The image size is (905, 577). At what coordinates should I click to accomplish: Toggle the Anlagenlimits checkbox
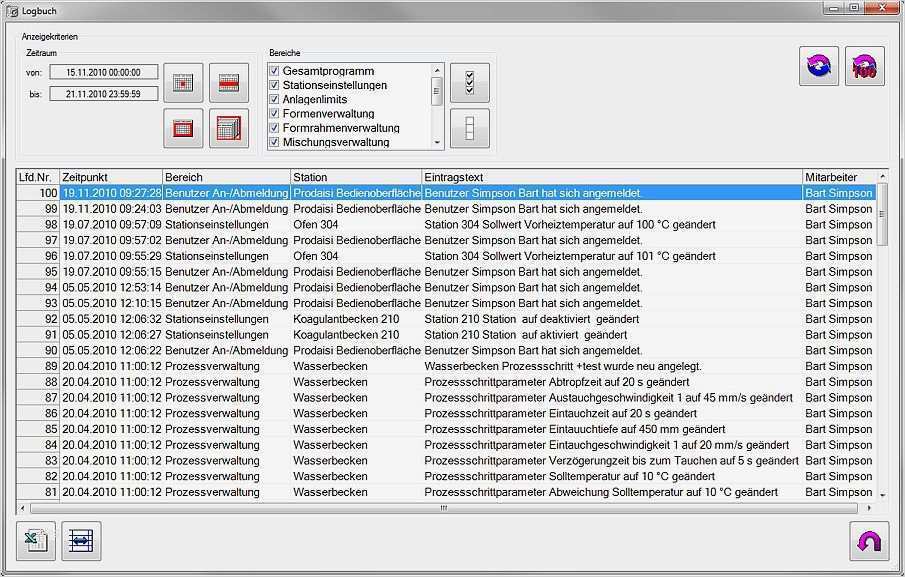[x=275, y=100]
